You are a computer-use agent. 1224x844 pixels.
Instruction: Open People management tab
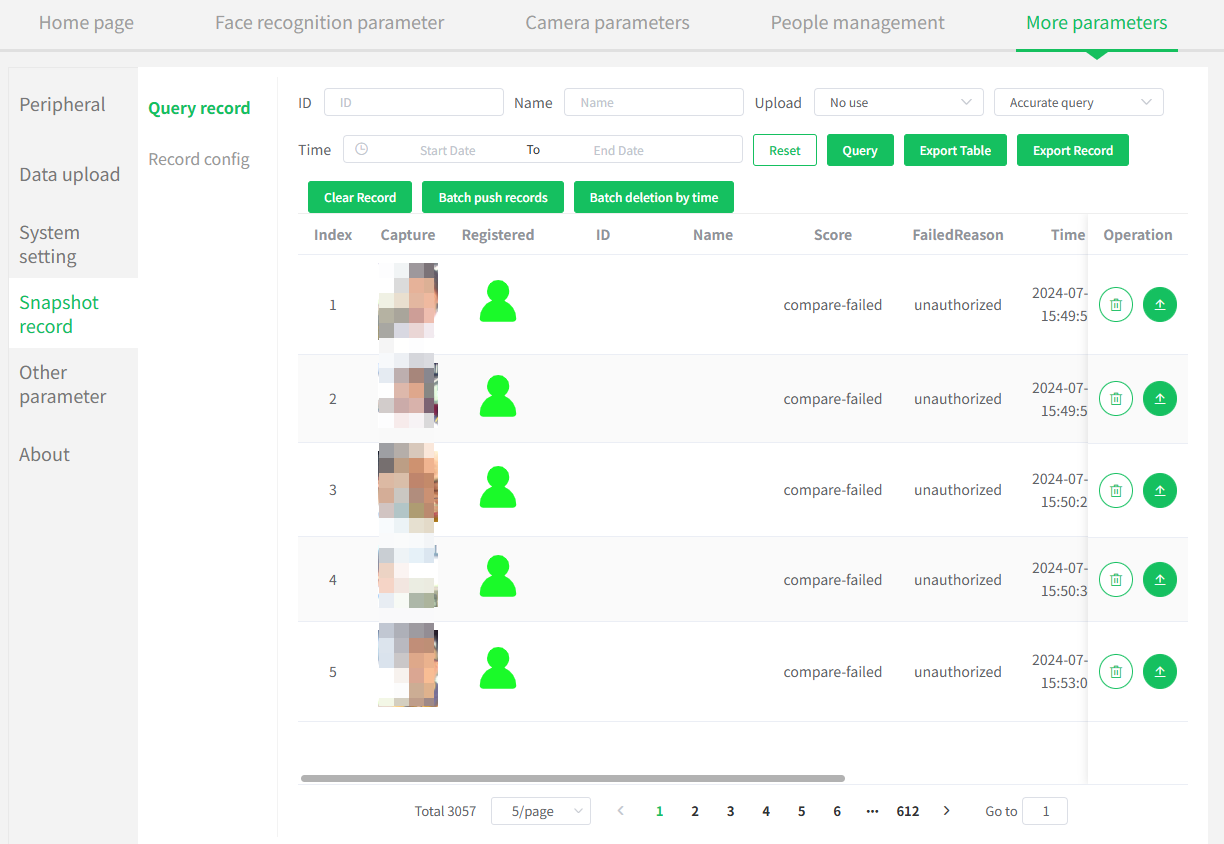click(x=858, y=23)
